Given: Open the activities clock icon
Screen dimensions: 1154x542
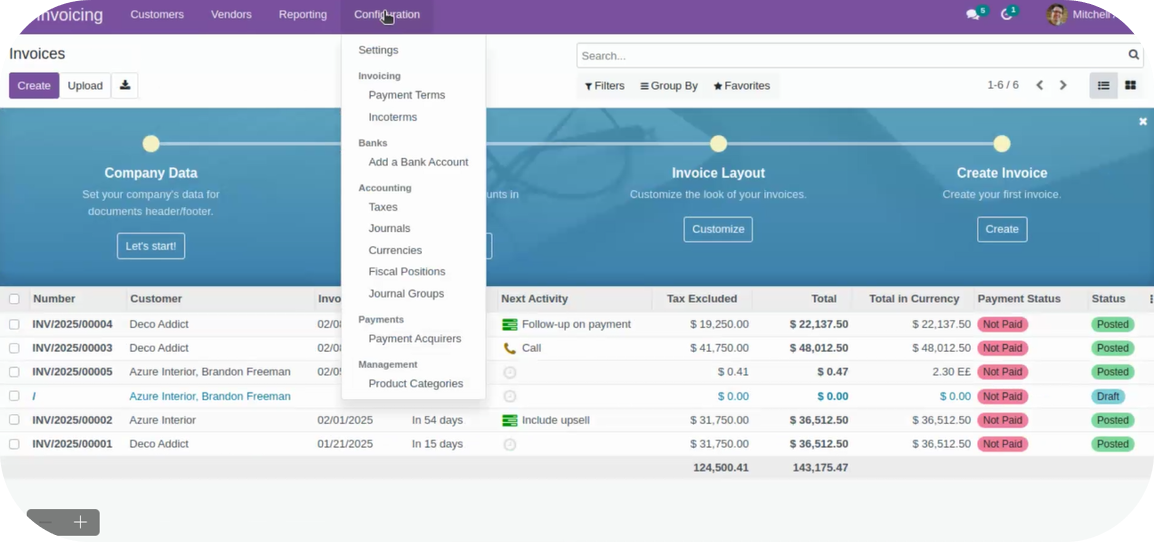Looking at the screenshot, I should point(1006,15).
